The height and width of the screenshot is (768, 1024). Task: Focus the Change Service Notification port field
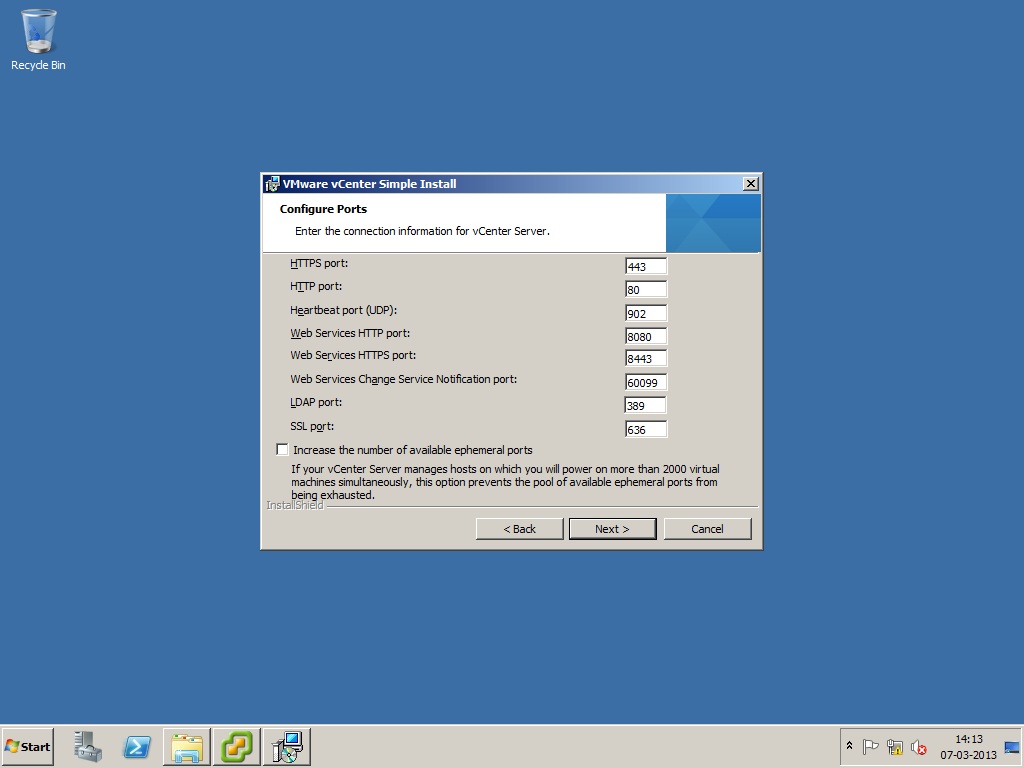[x=646, y=382]
